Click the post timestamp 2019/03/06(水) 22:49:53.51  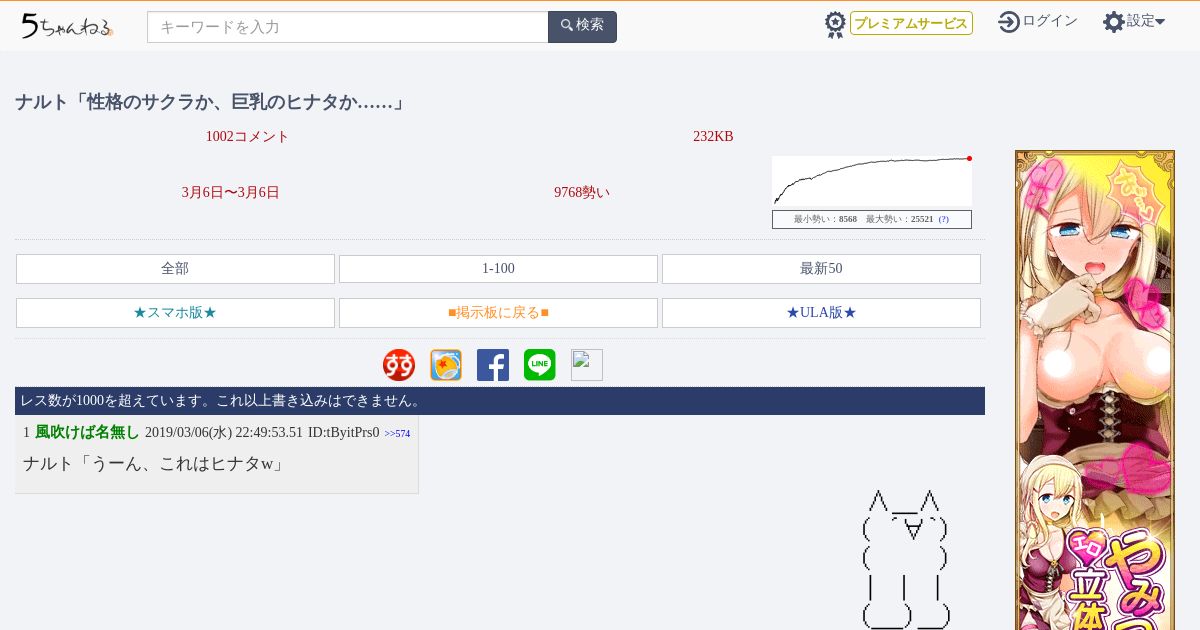[224, 433]
